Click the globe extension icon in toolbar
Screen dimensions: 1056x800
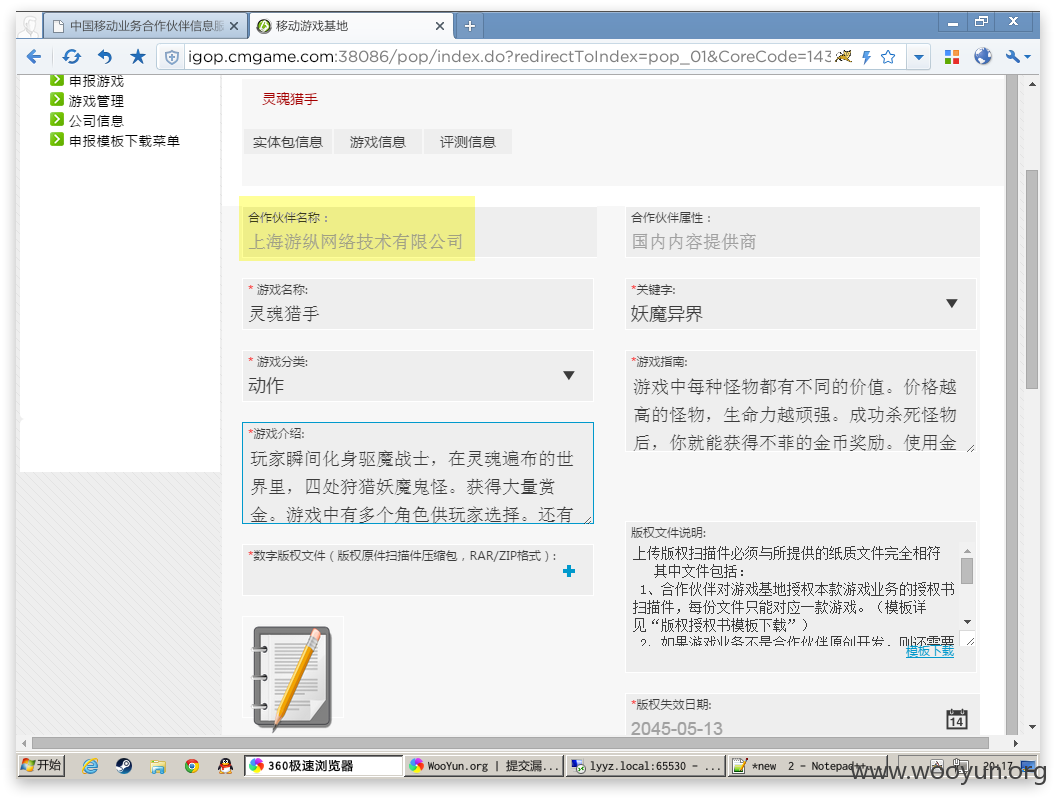click(983, 57)
